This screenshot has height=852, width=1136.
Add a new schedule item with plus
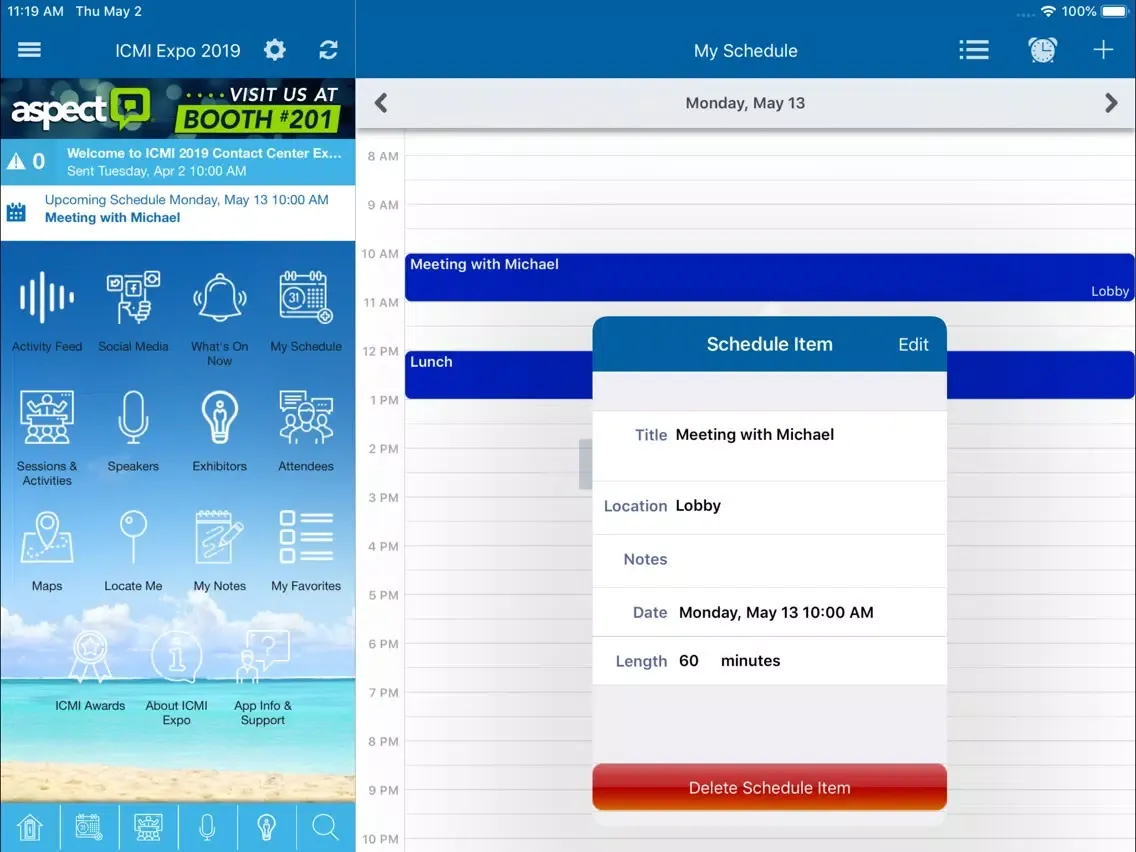point(1103,50)
